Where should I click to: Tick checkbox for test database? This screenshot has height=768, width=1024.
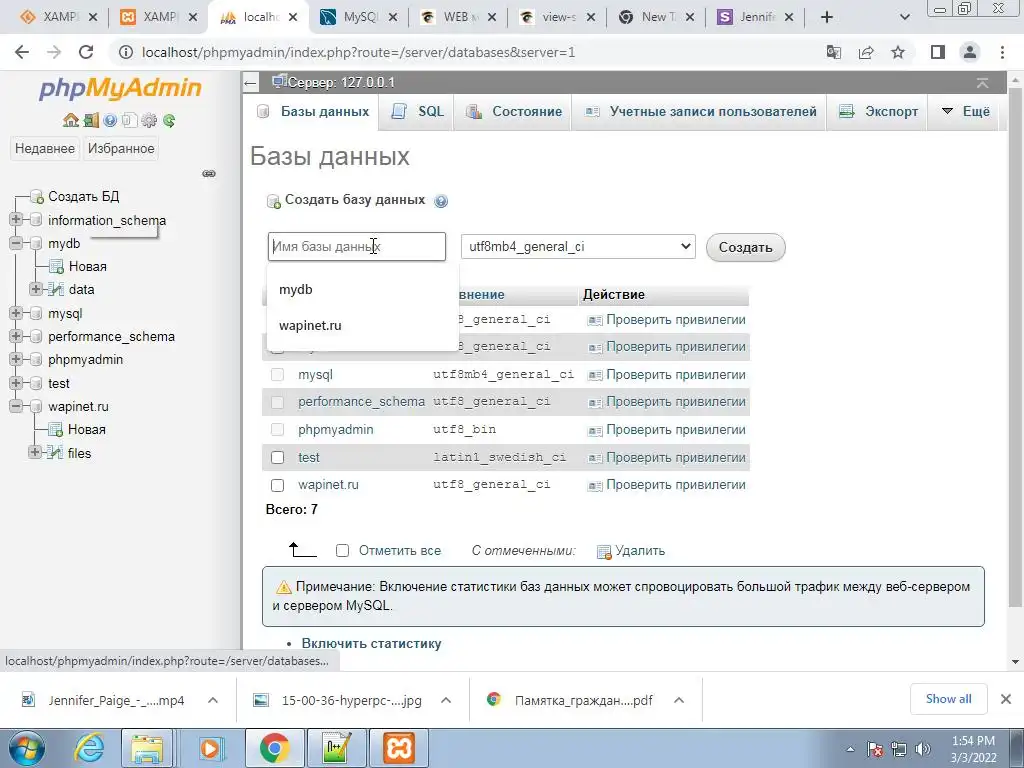click(x=278, y=457)
